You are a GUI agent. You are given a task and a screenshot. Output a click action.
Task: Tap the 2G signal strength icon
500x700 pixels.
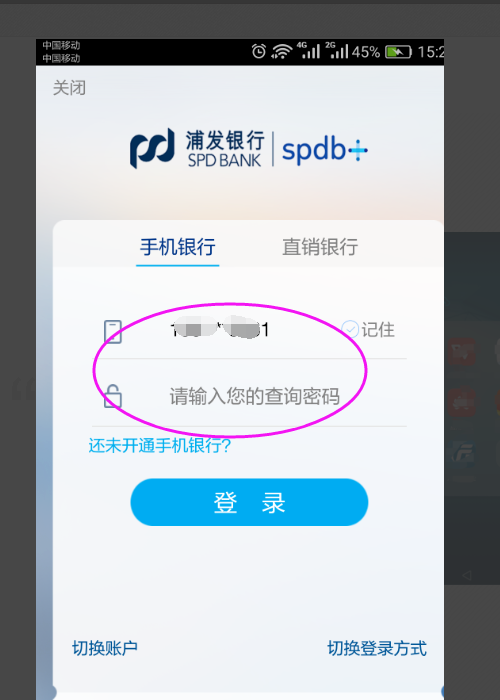coord(336,50)
